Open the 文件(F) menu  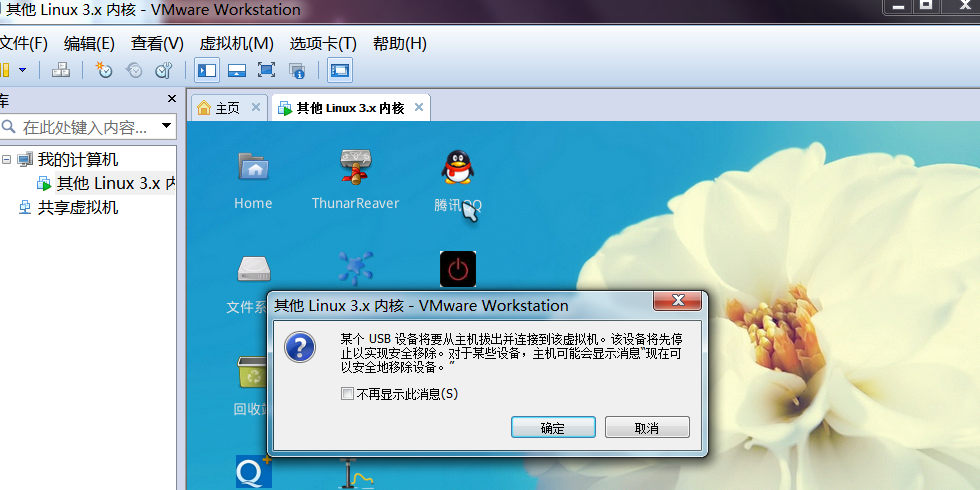(23, 44)
